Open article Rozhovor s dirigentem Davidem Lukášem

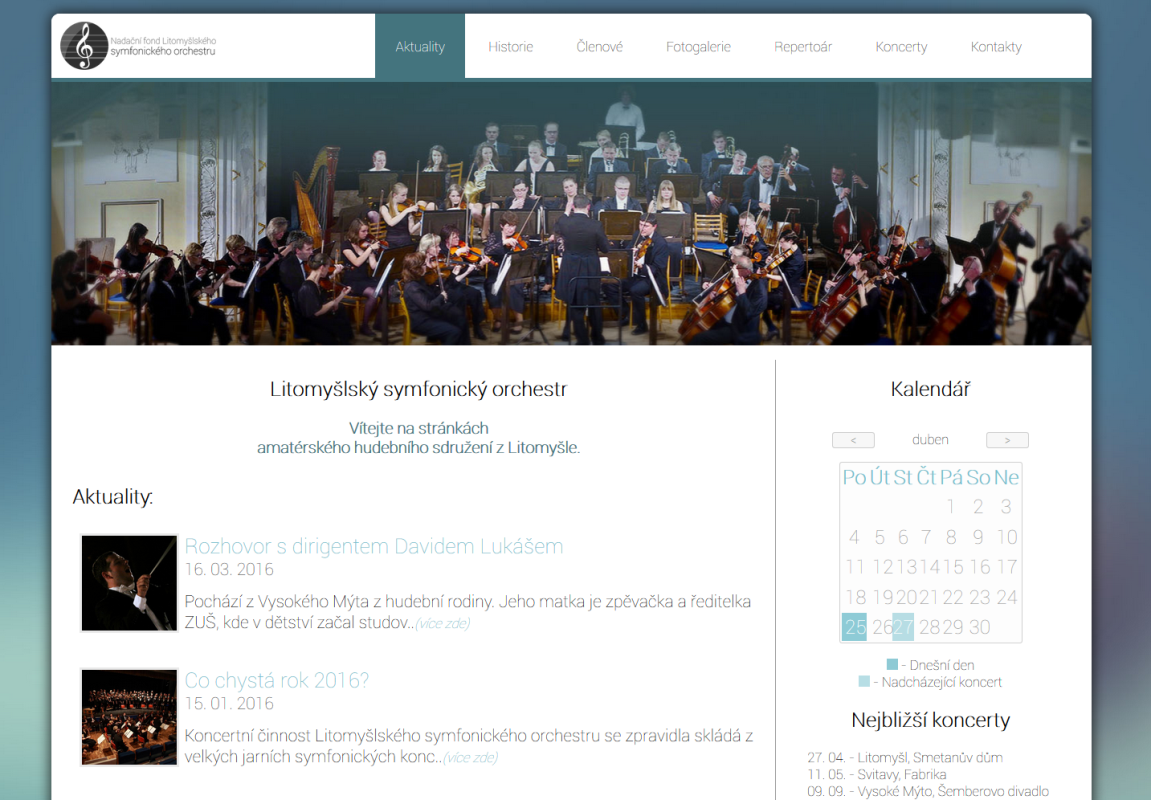click(374, 546)
